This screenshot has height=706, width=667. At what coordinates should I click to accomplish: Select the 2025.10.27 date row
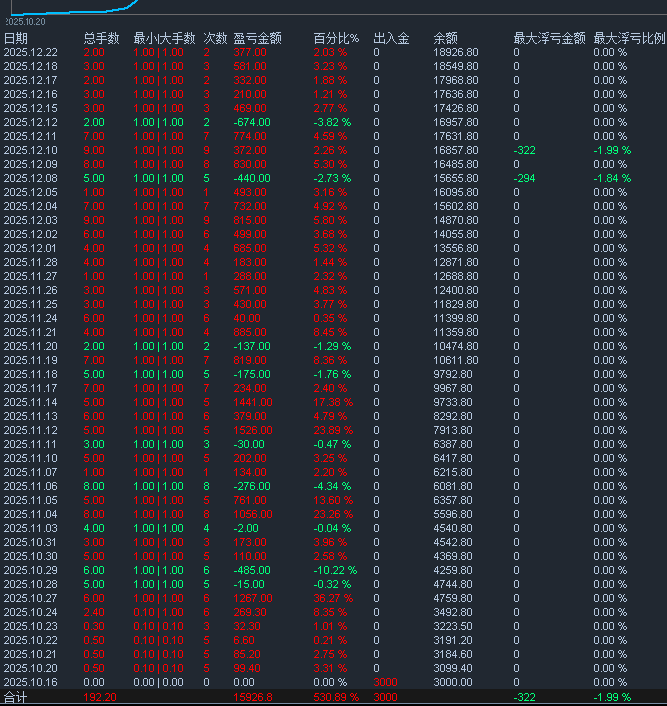tap(30, 598)
